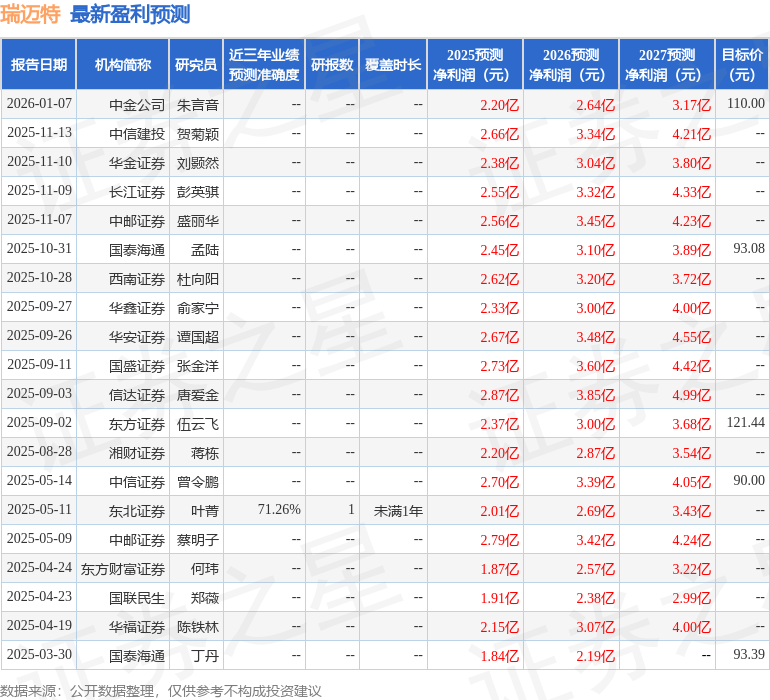This screenshot has height=700, width=770.
Task: Click researcher 贺菊颖
Action: coord(198,134)
